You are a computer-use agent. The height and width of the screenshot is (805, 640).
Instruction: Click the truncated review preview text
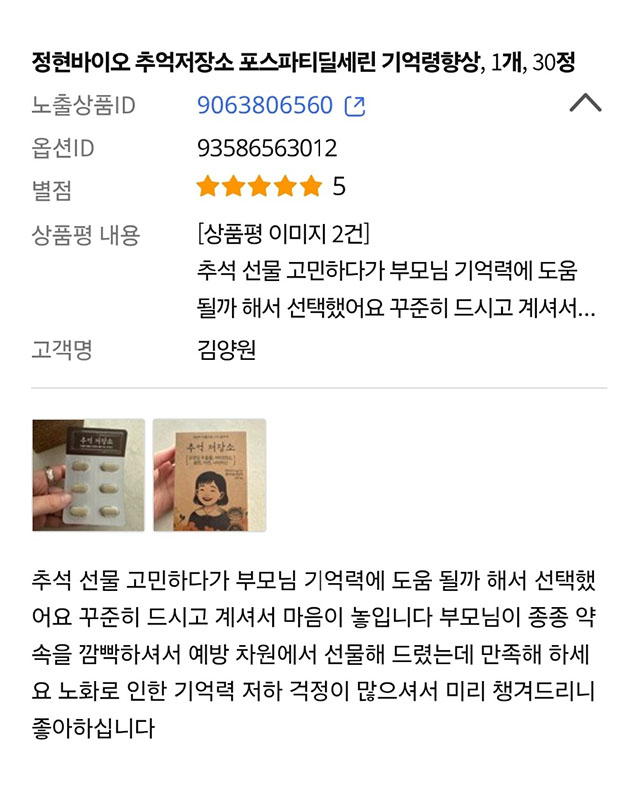(x=396, y=289)
